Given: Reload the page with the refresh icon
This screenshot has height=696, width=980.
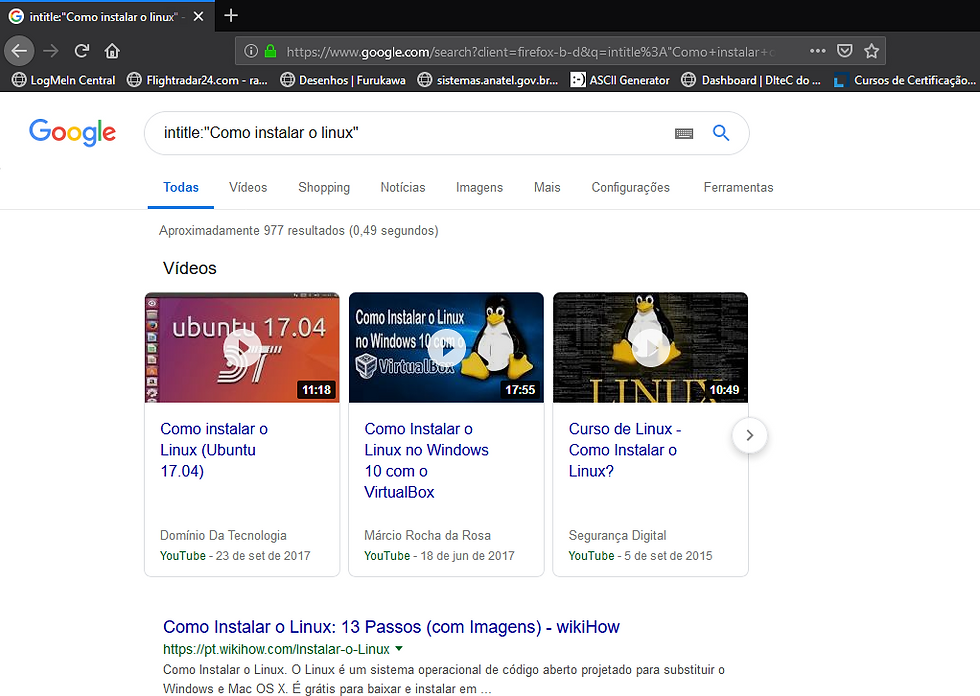Looking at the screenshot, I should point(82,51).
